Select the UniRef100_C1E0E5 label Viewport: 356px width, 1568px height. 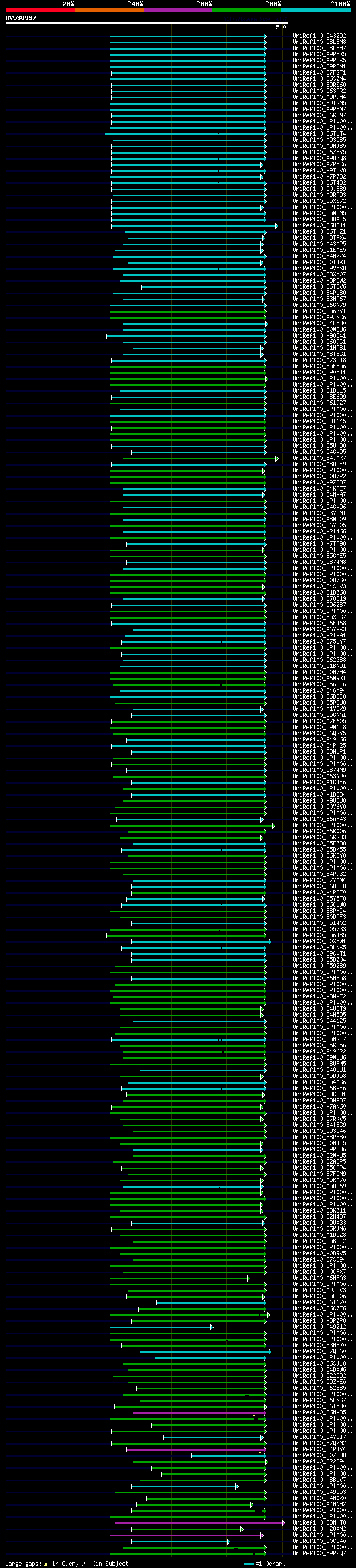click(319, 250)
